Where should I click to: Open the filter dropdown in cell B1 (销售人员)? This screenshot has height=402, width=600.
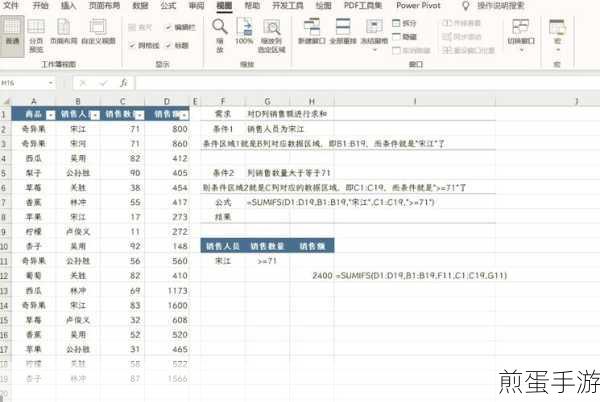click(x=95, y=115)
